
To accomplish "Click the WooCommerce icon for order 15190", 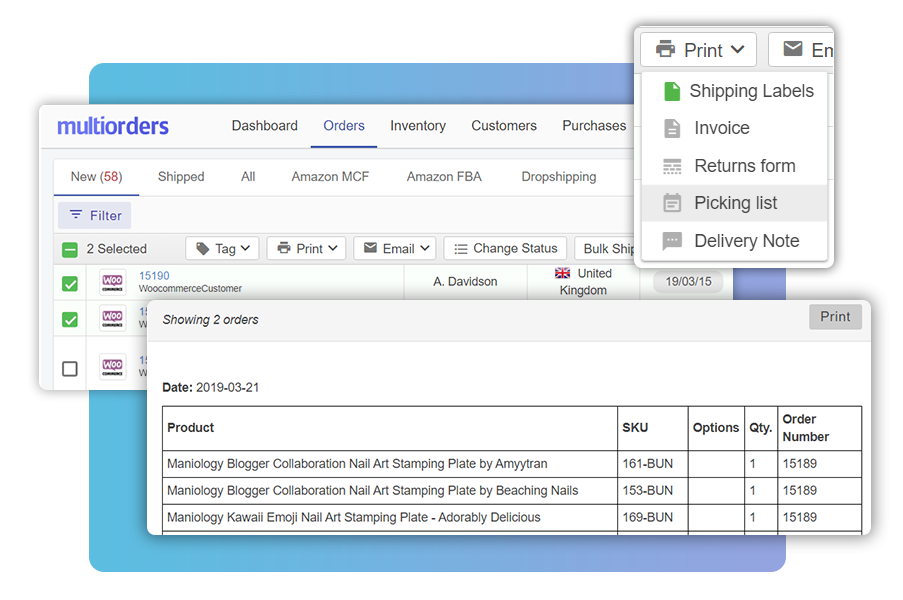I will click(112, 282).
